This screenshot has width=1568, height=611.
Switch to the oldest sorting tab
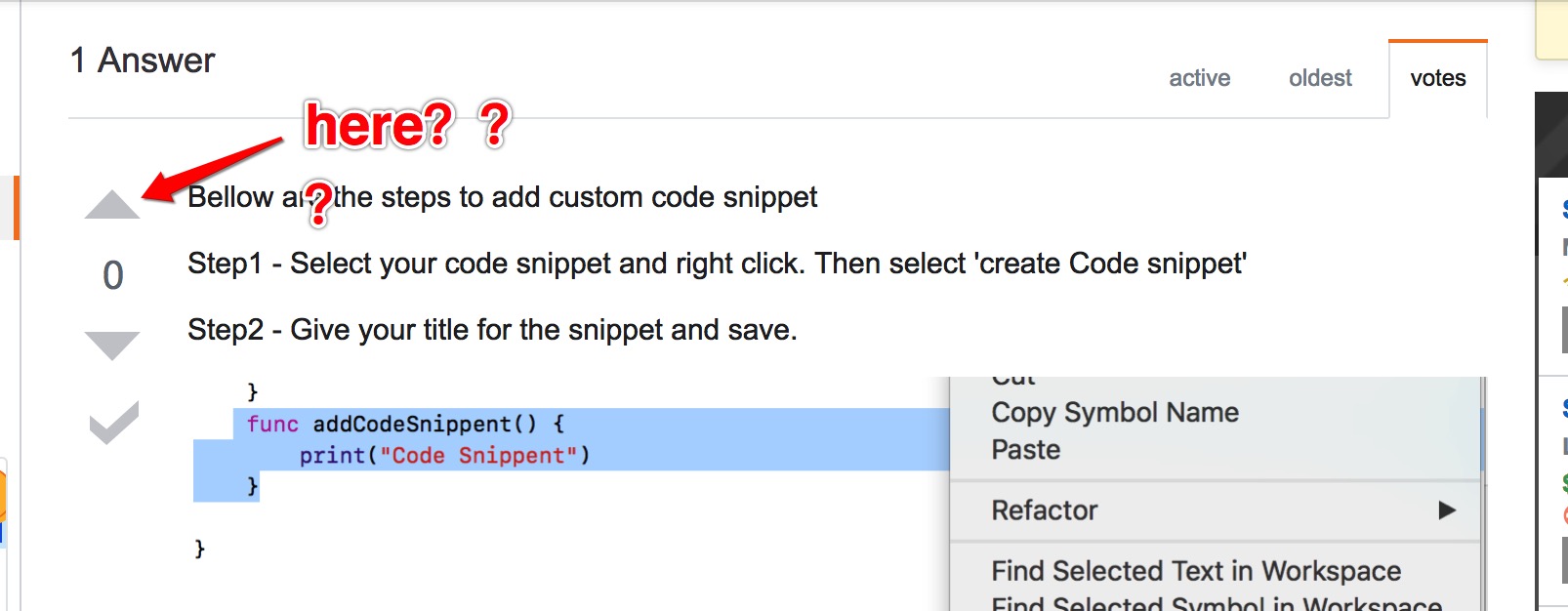coord(1320,78)
